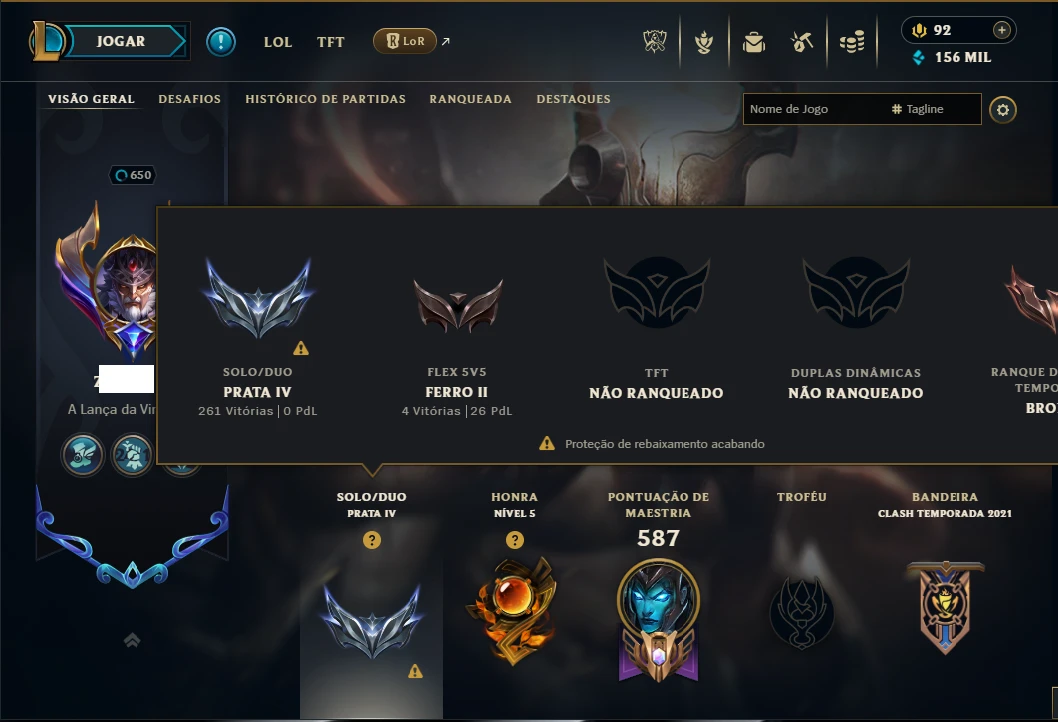
Task: Open the Clash trophy wings icon
Action: point(655,42)
